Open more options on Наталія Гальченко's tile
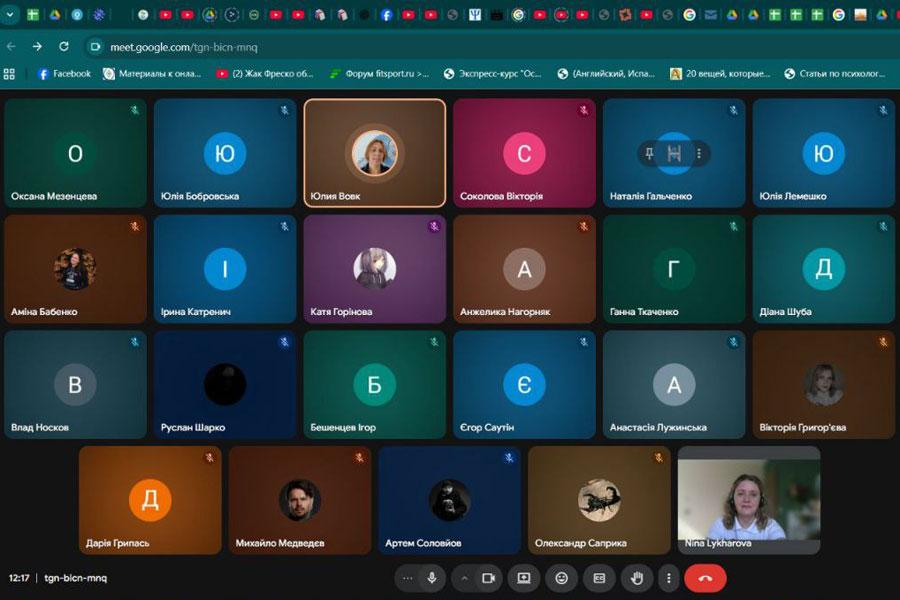Screen dimensions: 900x600 pyautogui.click(x=699, y=153)
